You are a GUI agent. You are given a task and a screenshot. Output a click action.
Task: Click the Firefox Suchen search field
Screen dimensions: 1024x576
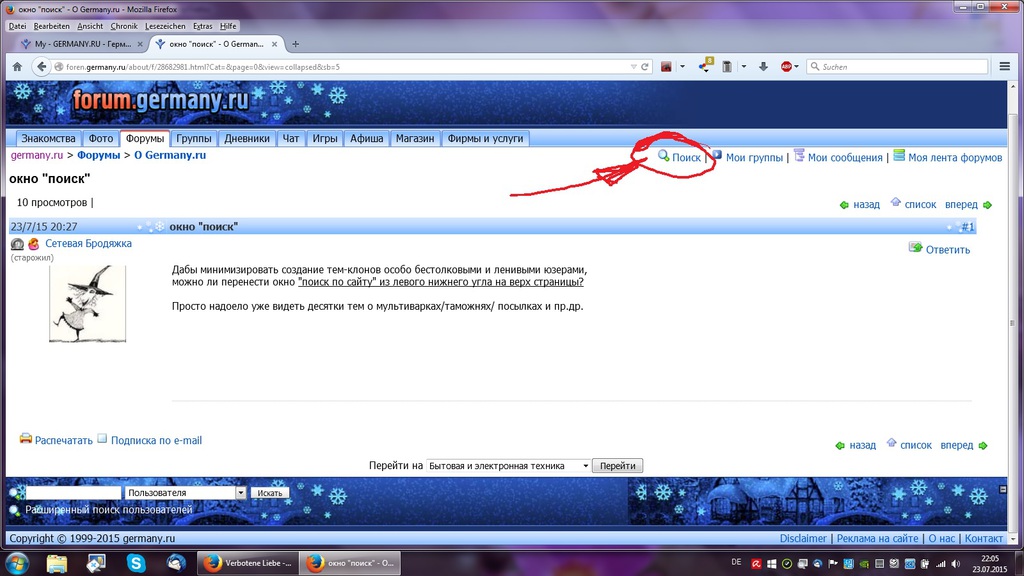(x=897, y=67)
